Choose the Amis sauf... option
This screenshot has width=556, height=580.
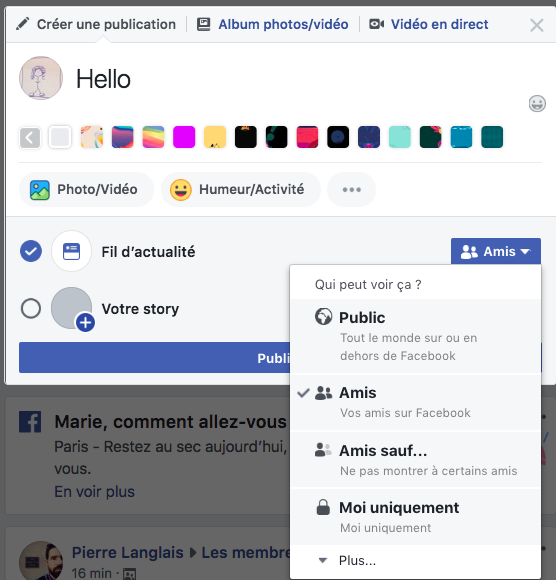click(x=415, y=460)
